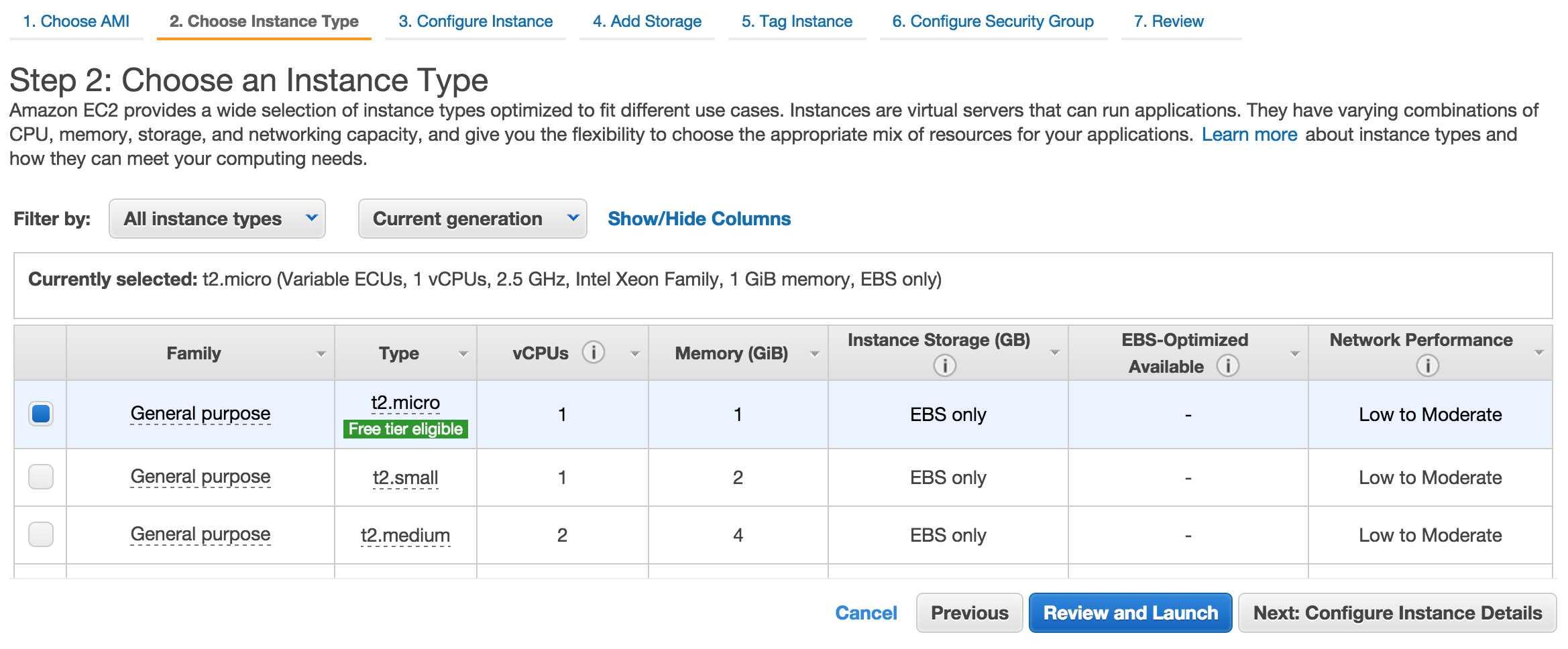Click the Free tier eligible badge
The width and height of the screenshot is (1568, 649).
pyautogui.click(x=405, y=429)
